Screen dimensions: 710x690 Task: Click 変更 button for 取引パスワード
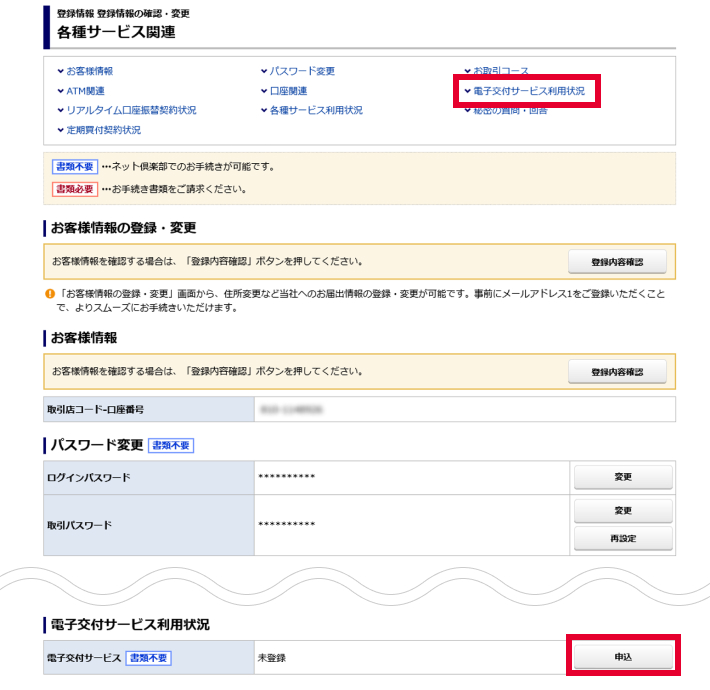(x=623, y=511)
